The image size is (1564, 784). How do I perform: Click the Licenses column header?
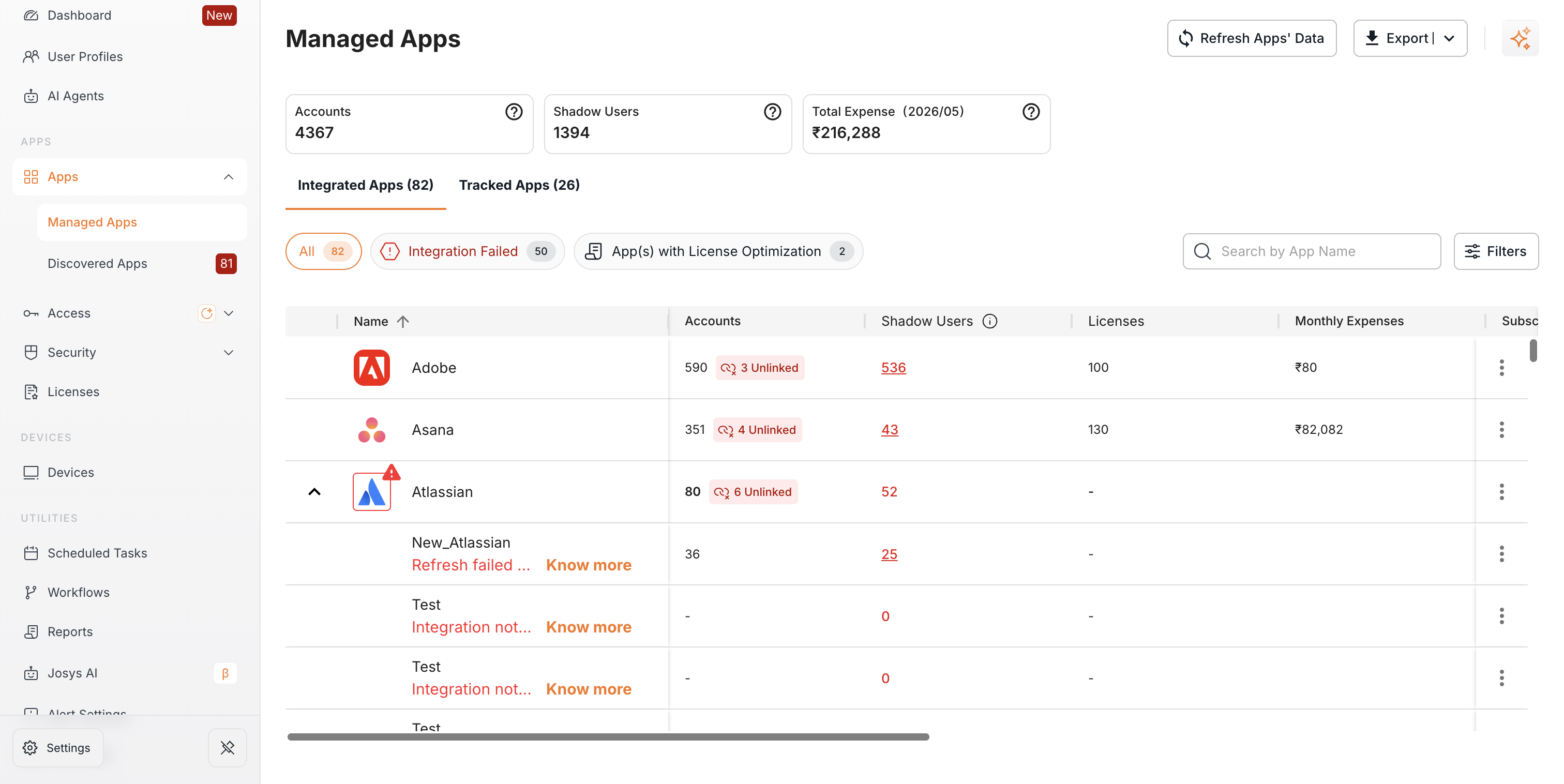coord(1115,321)
